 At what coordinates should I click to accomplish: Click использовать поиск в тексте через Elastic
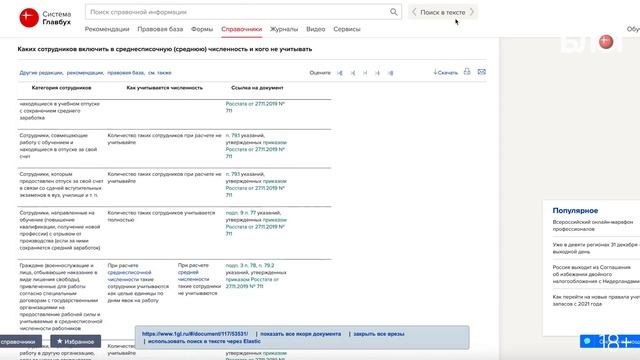(204, 341)
